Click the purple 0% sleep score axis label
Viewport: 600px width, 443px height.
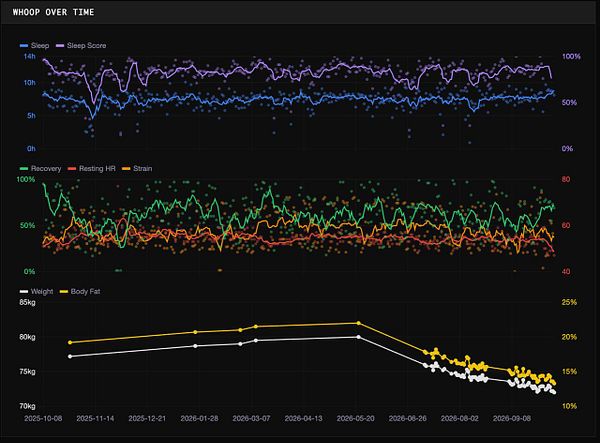pyautogui.click(x=567, y=148)
